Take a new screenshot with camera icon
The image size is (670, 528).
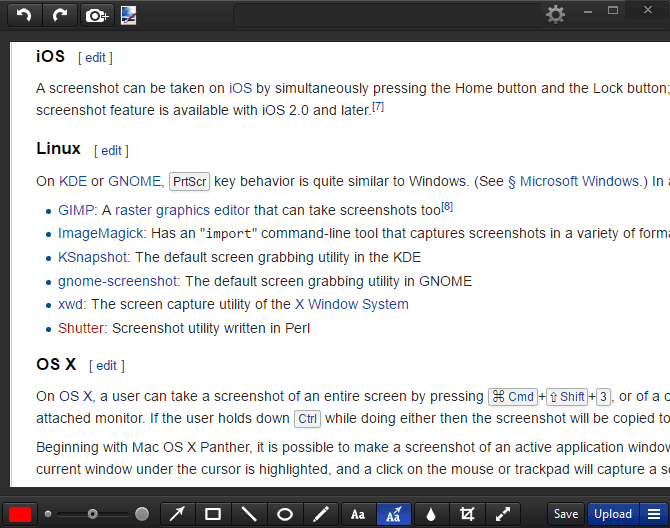click(97, 16)
